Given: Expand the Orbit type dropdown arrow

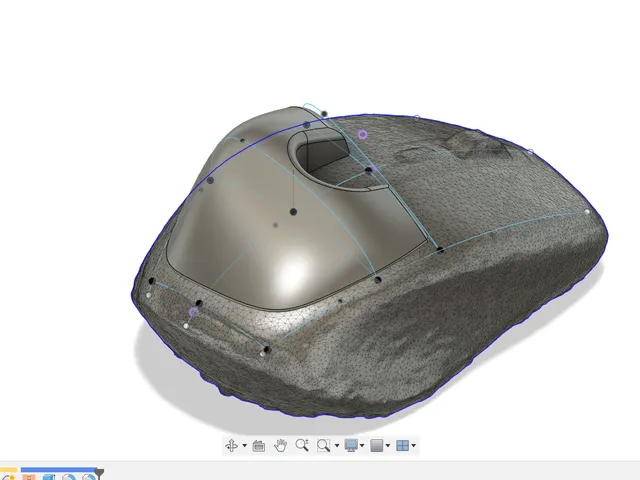Looking at the screenshot, I should pos(244,445).
